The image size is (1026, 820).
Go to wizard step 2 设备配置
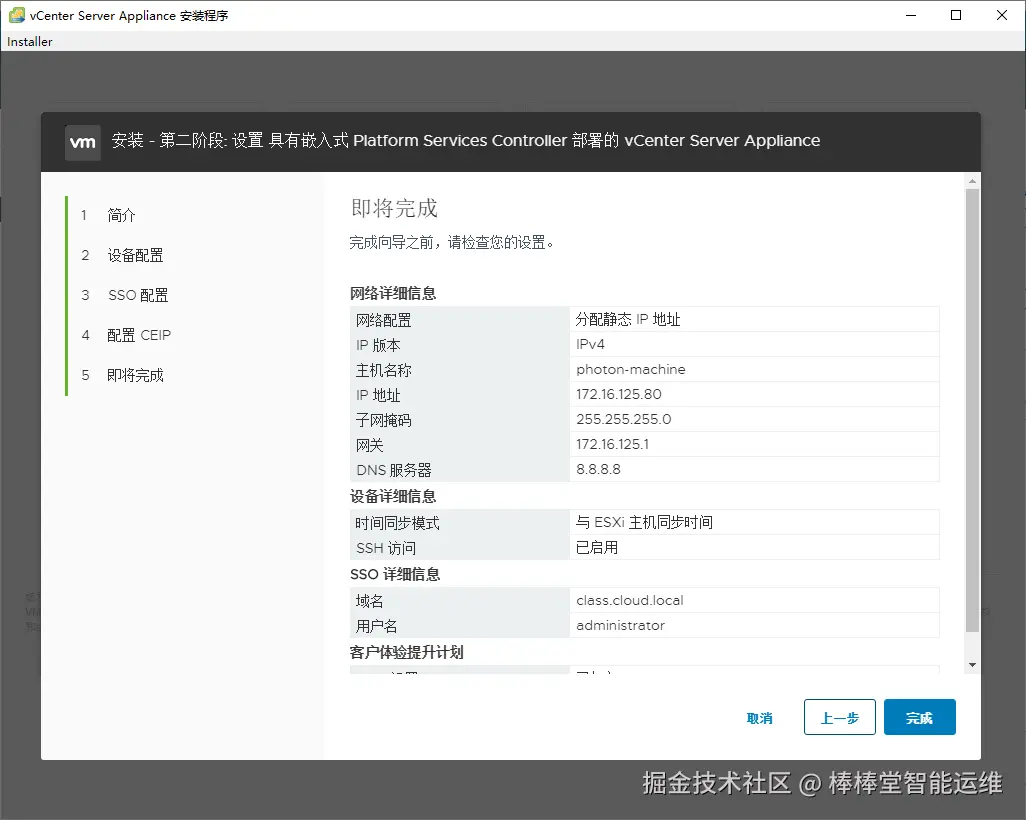coord(135,255)
